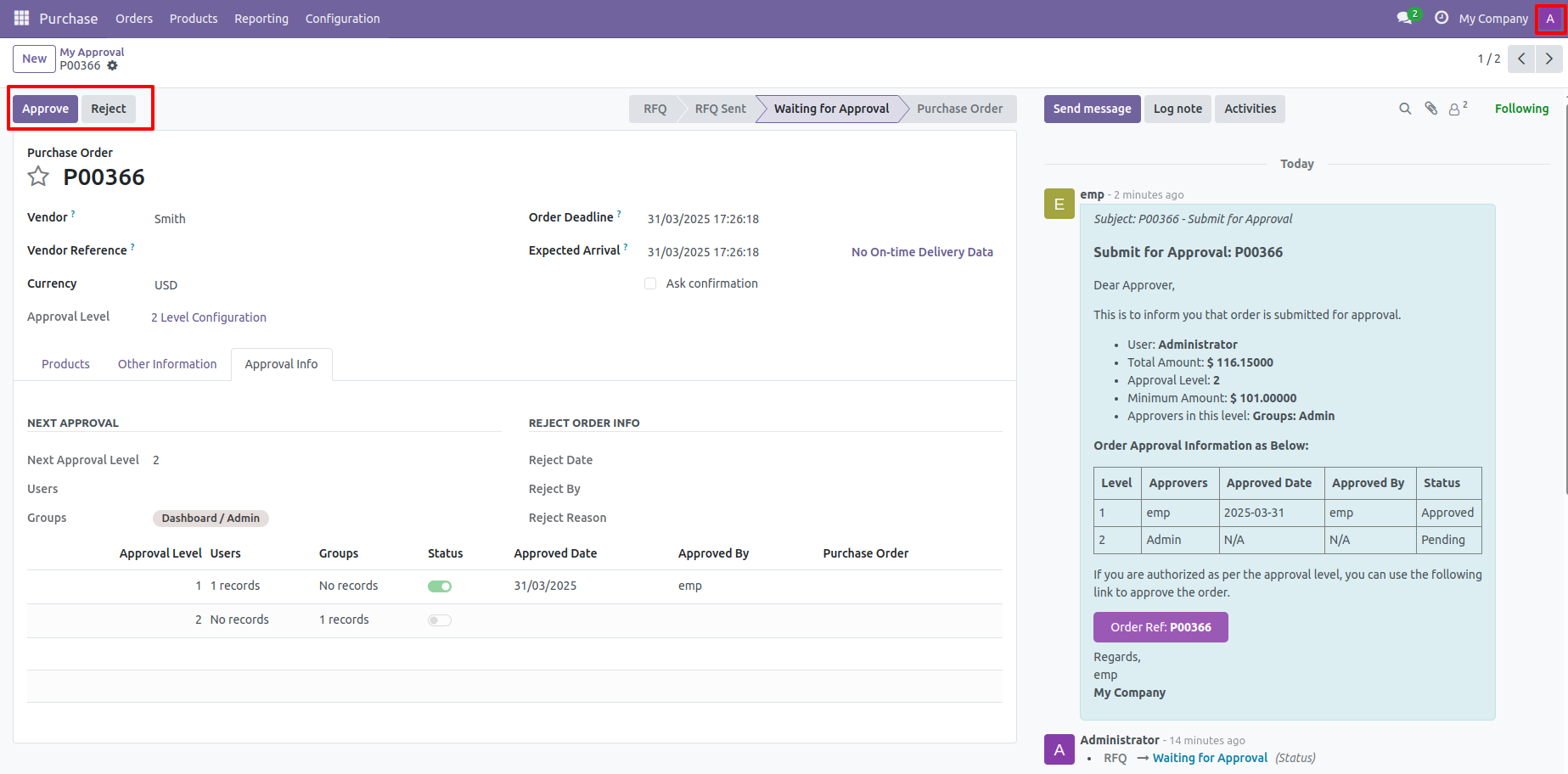Switch to the Other Information tab
The image size is (1568, 774).
click(167, 364)
